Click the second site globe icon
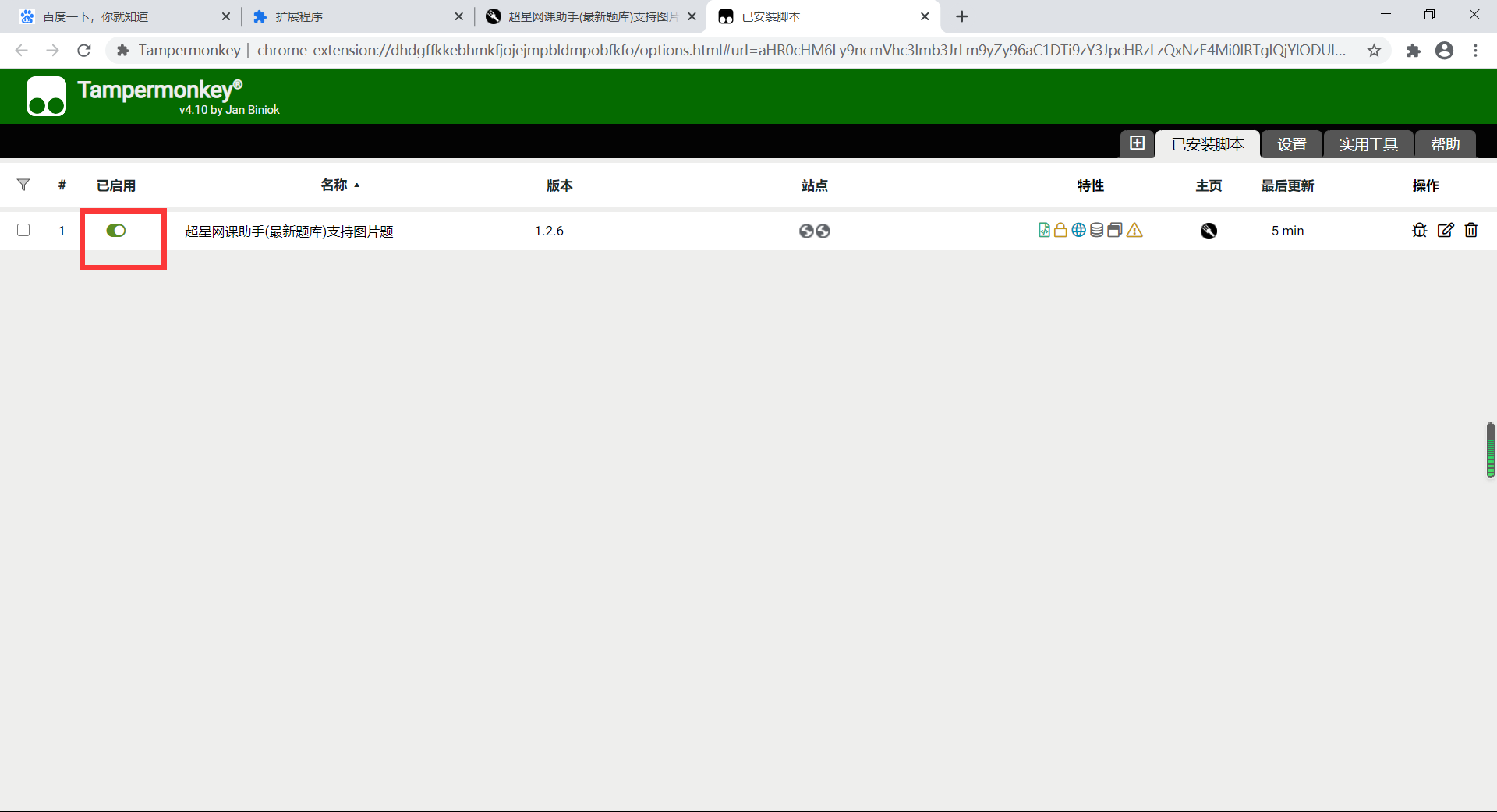 pos(823,231)
